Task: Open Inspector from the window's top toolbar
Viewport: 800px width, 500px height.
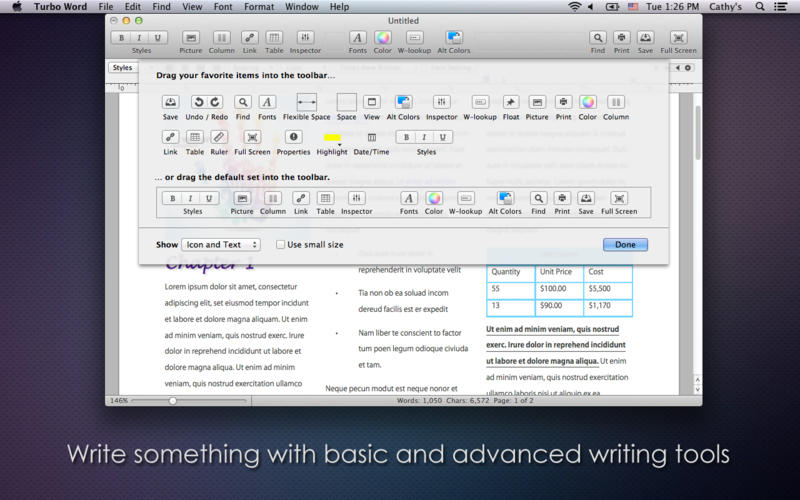Action: point(305,38)
